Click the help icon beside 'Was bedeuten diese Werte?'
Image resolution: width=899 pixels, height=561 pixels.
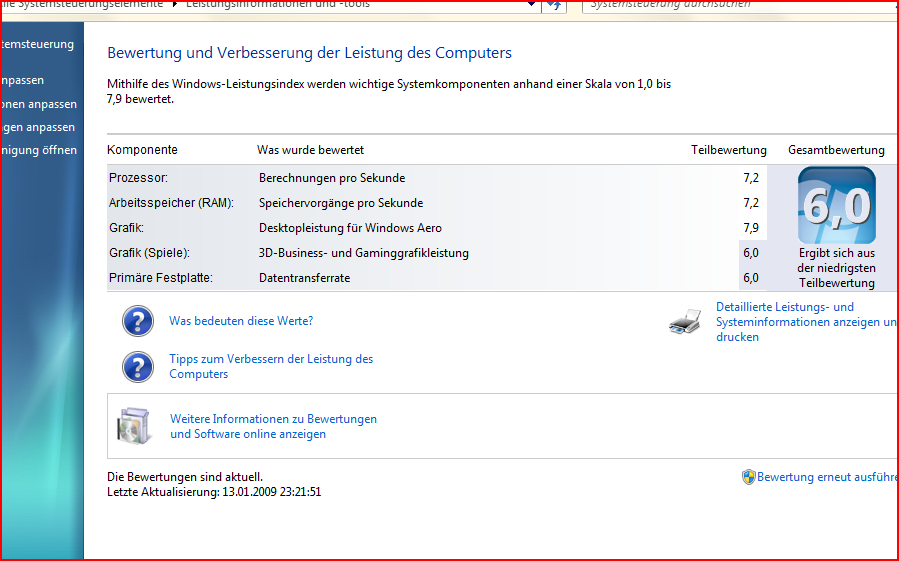point(138,321)
